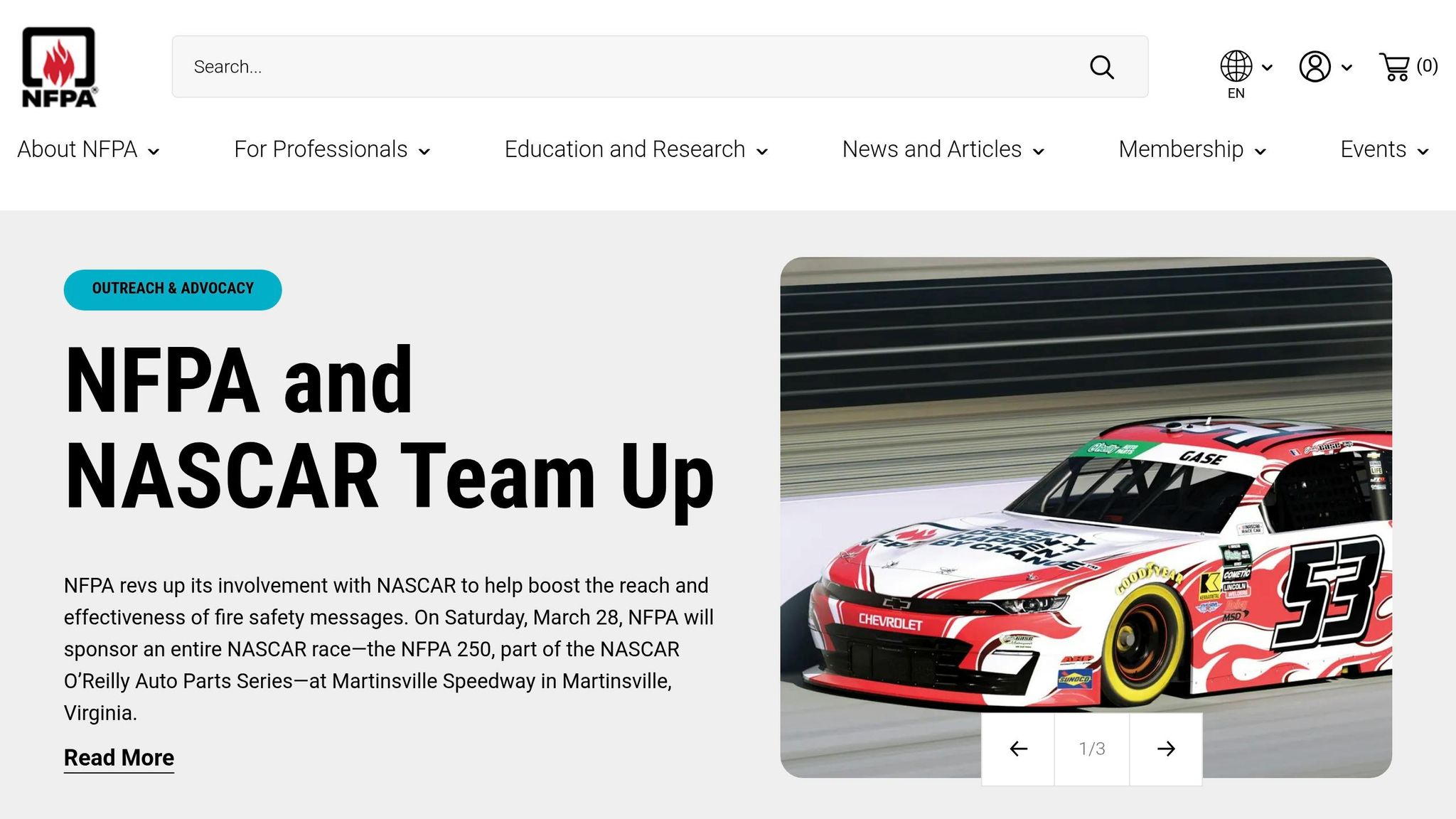The width and height of the screenshot is (1456, 819).
Task: Expand Education and Research menu
Action: [636, 149]
